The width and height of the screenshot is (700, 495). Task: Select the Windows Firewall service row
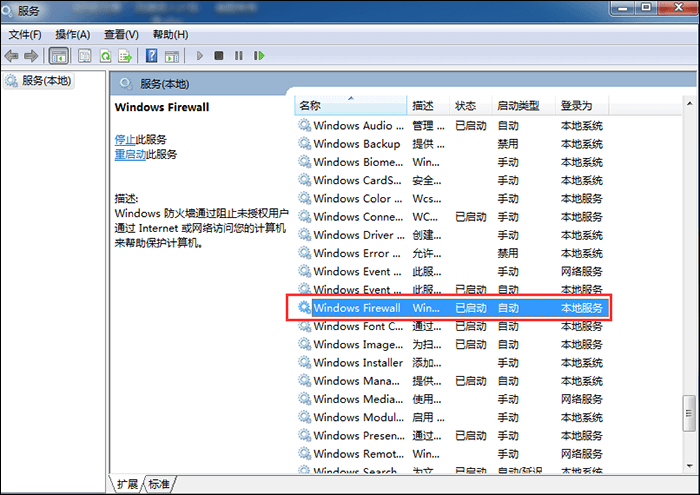[x=452, y=308]
